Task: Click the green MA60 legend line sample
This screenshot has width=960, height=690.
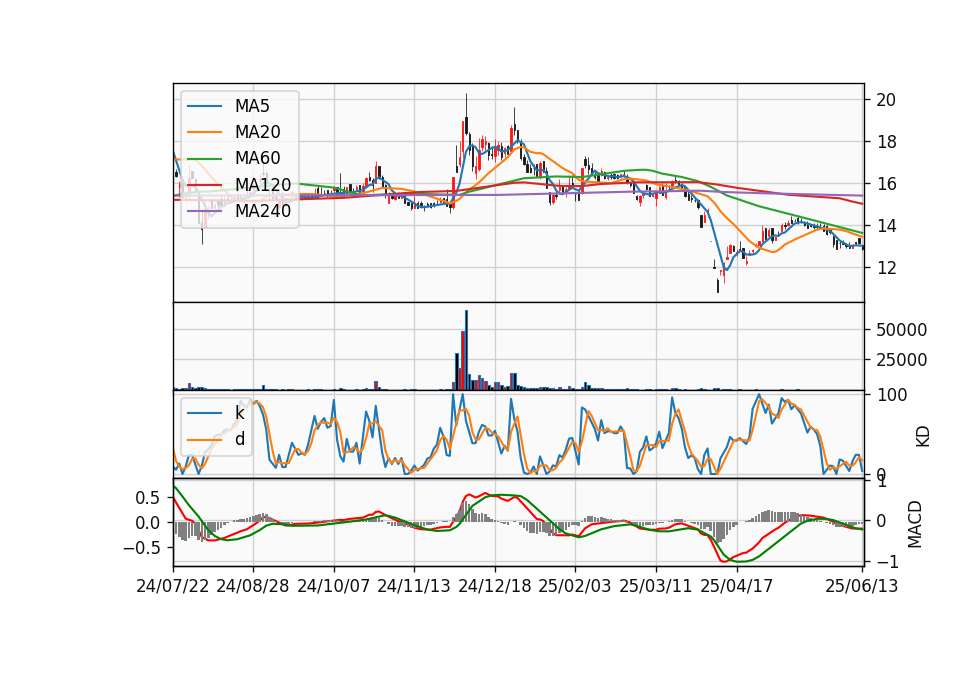Action: (204, 159)
